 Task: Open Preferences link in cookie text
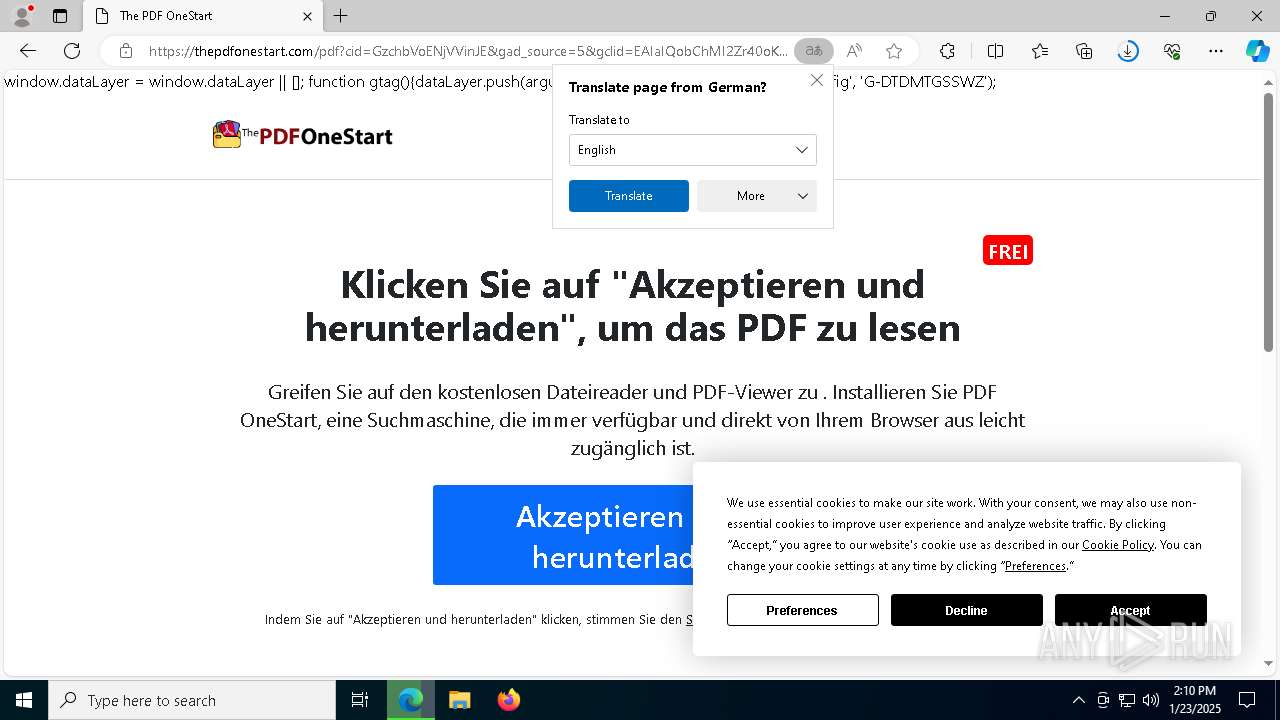(x=1035, y=566)
